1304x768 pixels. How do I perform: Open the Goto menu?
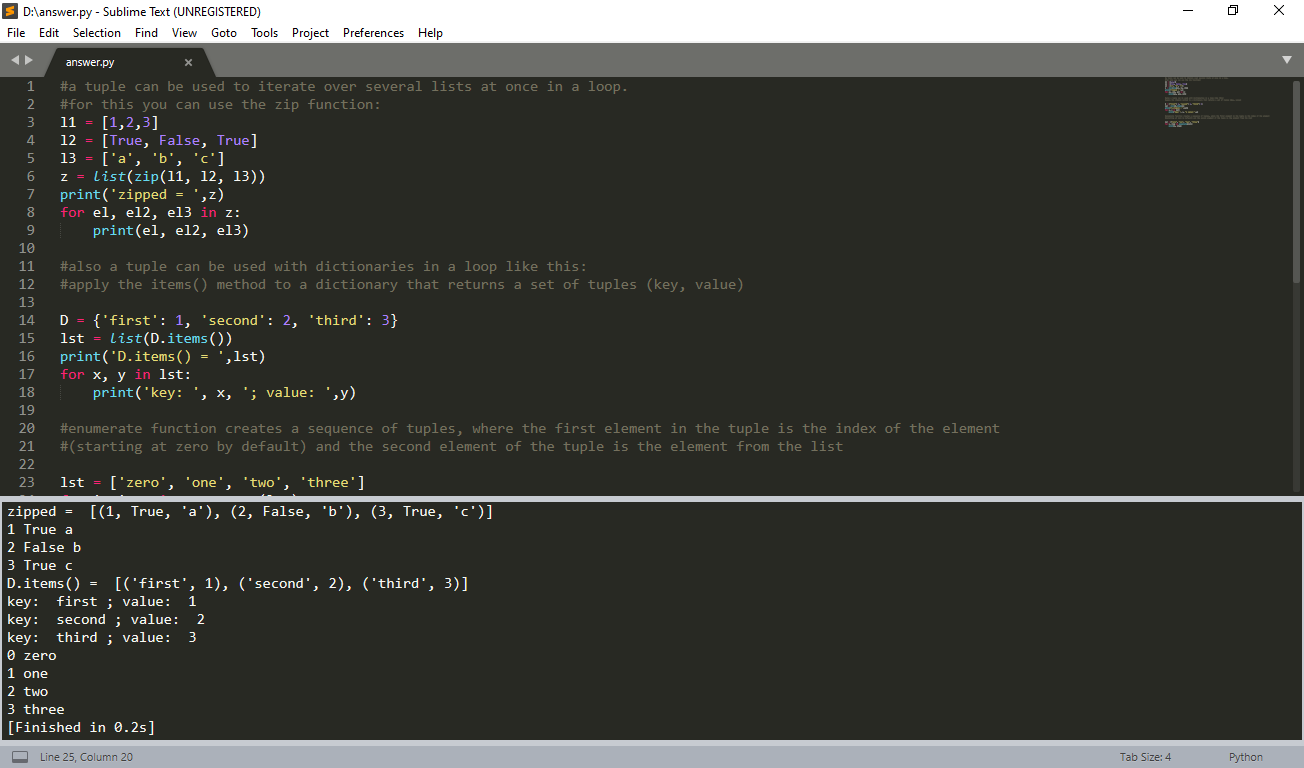pyautogui.click(x=224, y=33)
